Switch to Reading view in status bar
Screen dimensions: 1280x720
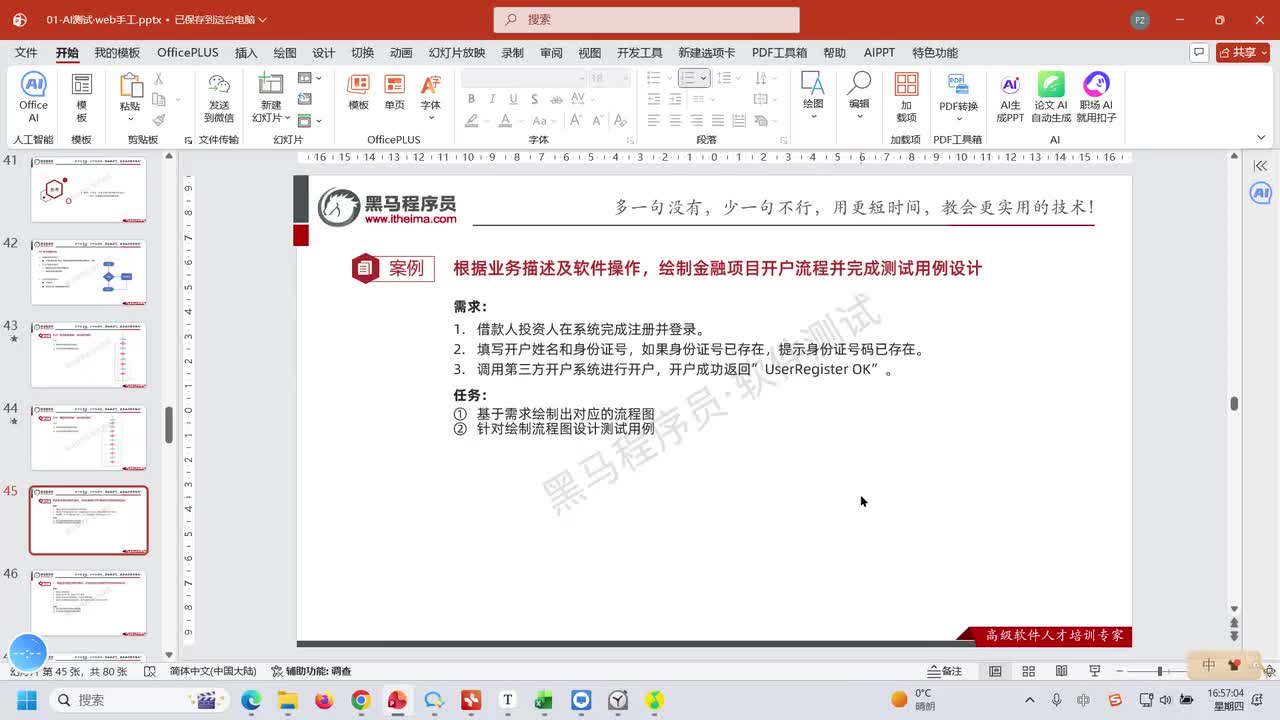pyautogui.click(x=1061, y=671)
